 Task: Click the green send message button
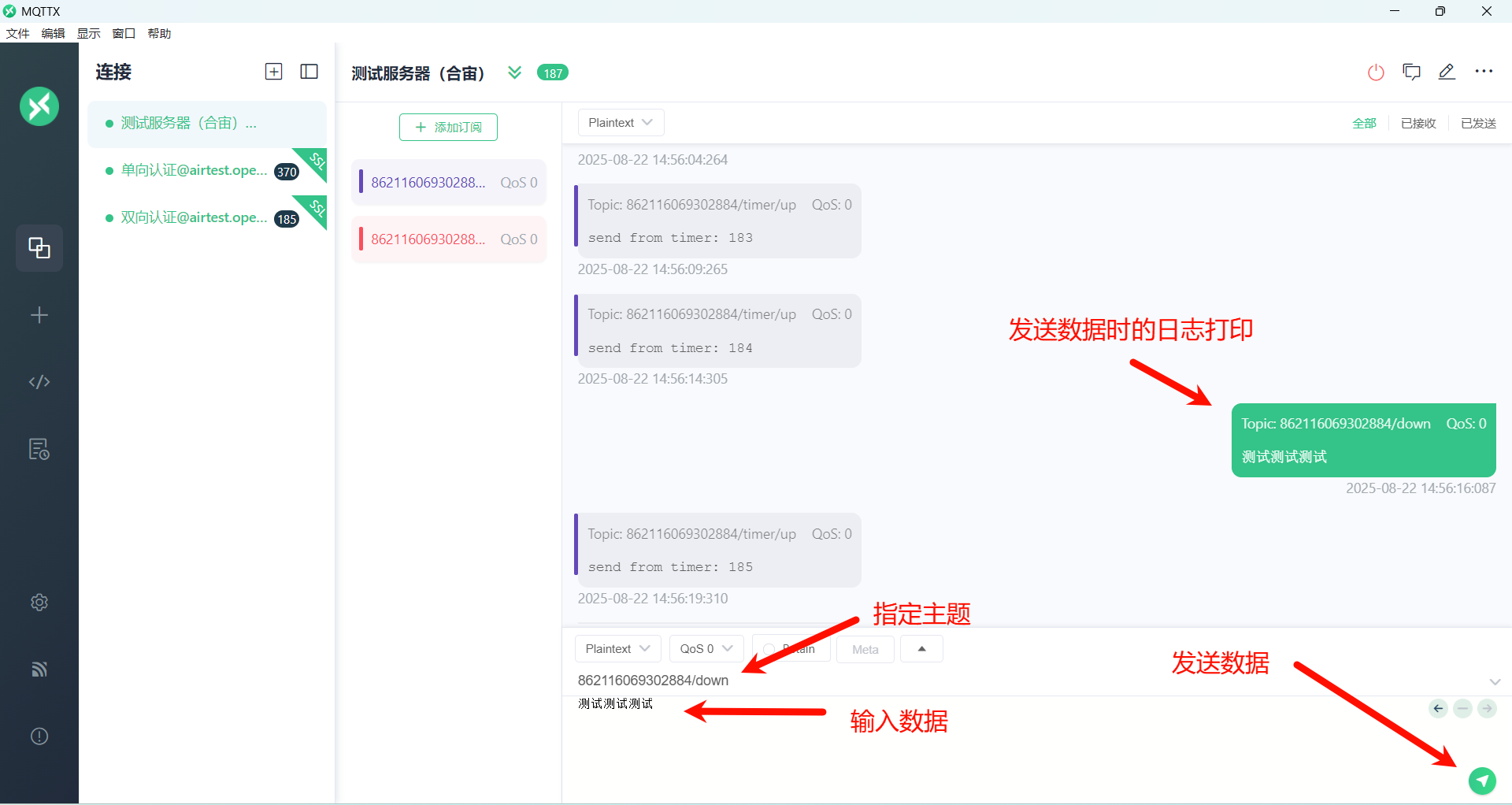click(1482, 781)
